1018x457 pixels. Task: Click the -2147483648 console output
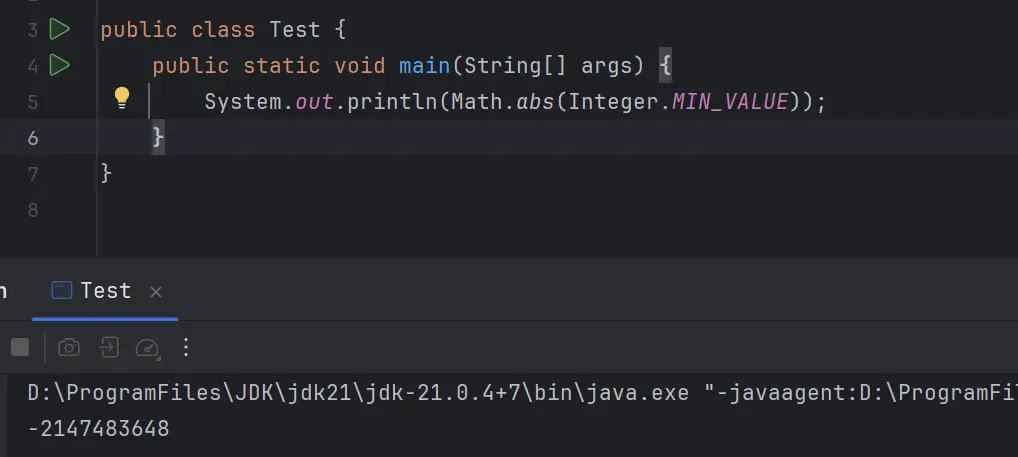tap(98, 429)
